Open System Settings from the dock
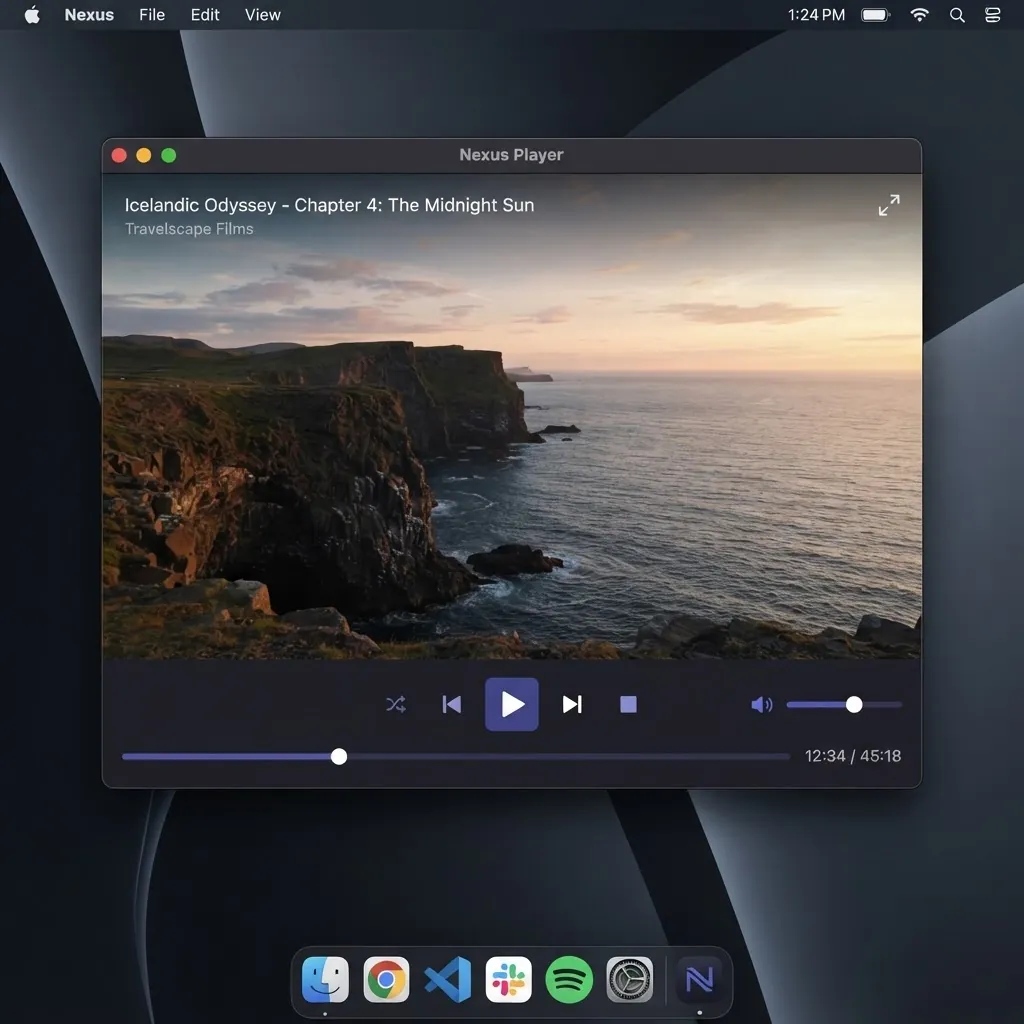1024x1024 pixels. pyautogui.click(x=630, y=980)
